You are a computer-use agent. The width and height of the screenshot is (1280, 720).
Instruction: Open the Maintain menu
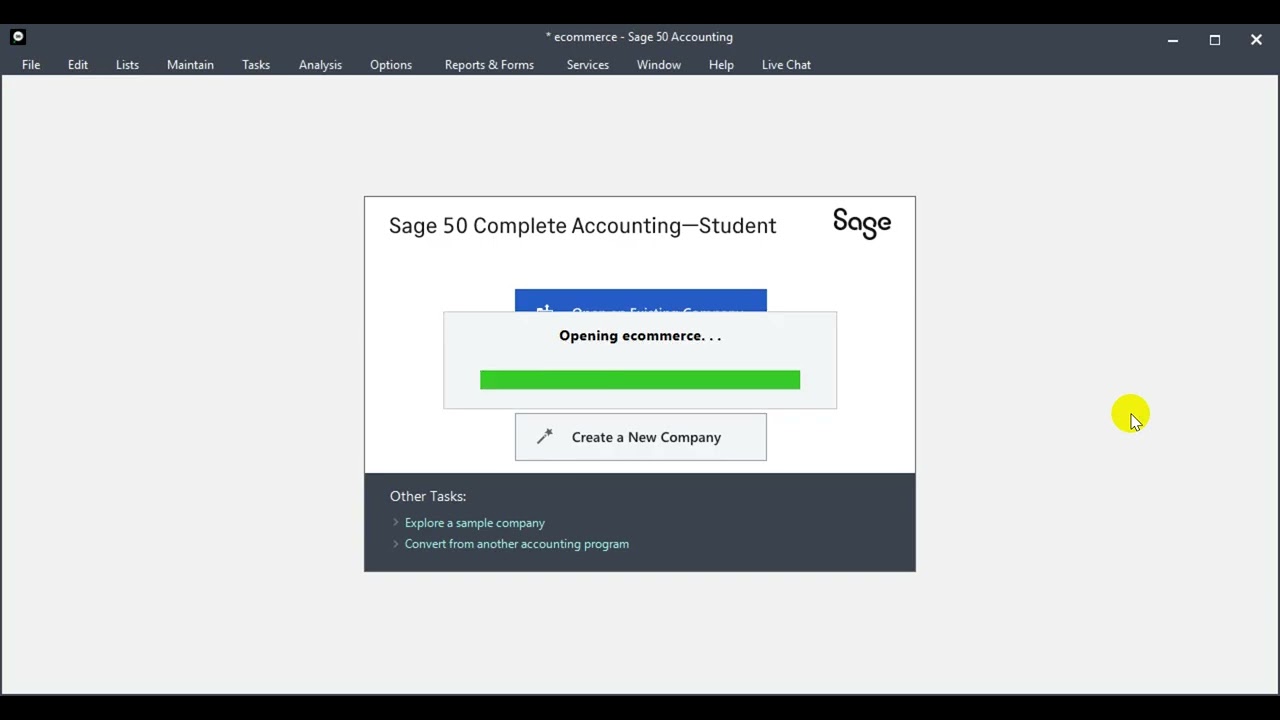190,65
